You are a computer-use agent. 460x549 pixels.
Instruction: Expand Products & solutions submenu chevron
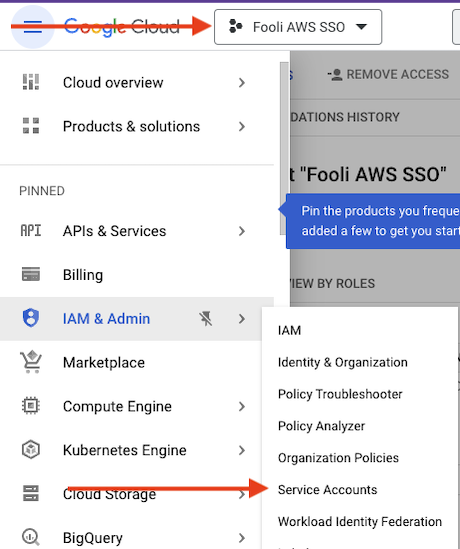point(242,126)
